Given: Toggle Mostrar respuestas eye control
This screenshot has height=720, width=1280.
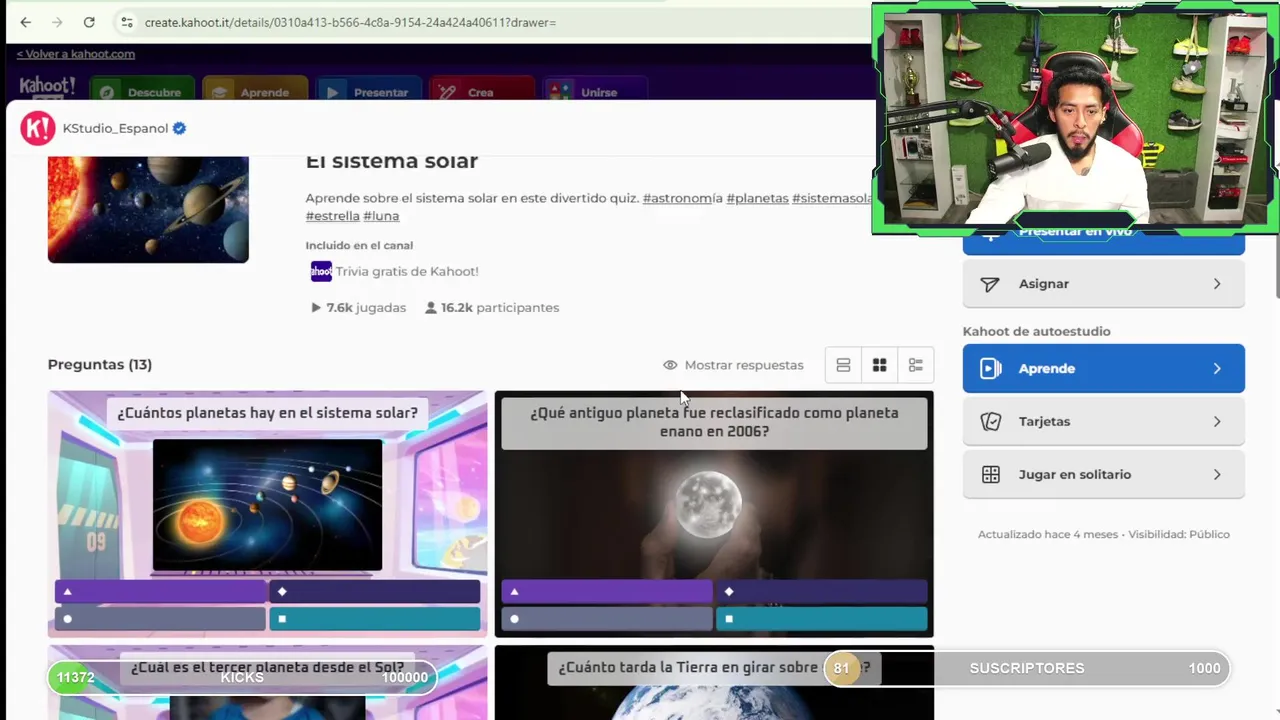Looking at the screenshot, I should click(733, 365).
